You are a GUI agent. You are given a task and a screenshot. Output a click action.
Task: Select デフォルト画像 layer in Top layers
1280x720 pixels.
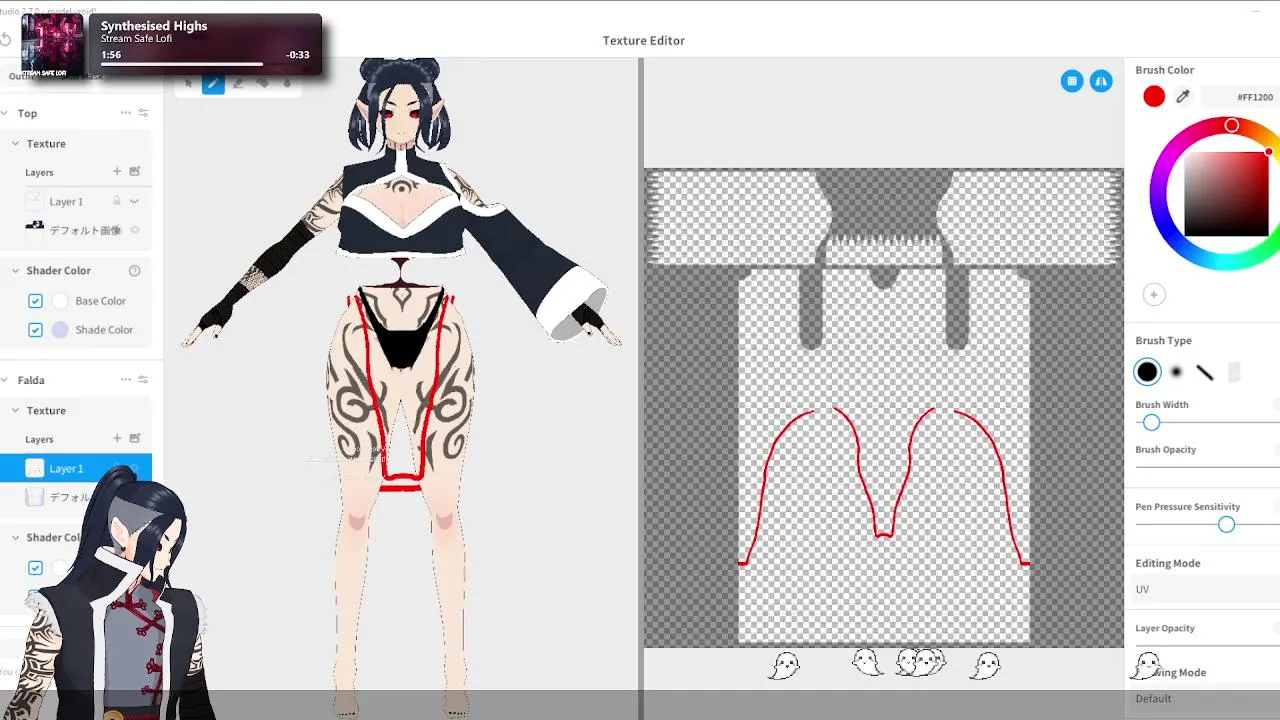tap(76, 230)
